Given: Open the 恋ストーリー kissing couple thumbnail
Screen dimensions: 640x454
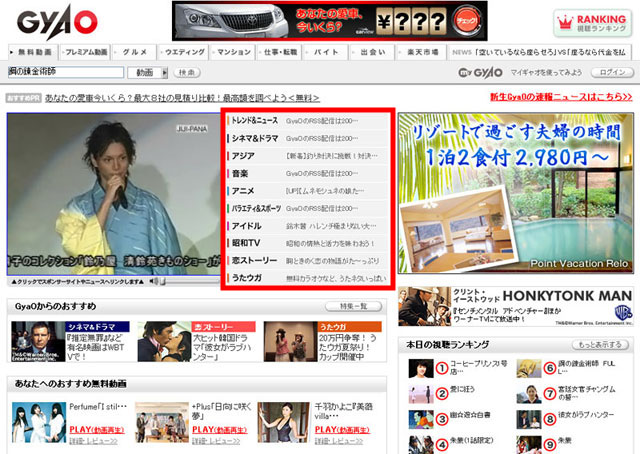Looking at the screenshot, I should pos(164,341).
